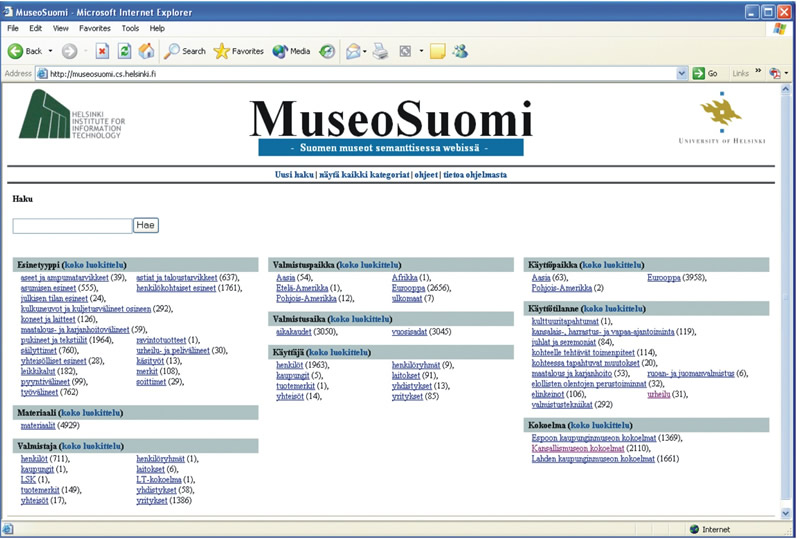Open the Tools menu

pyautogui.click(x=130, y=29)
